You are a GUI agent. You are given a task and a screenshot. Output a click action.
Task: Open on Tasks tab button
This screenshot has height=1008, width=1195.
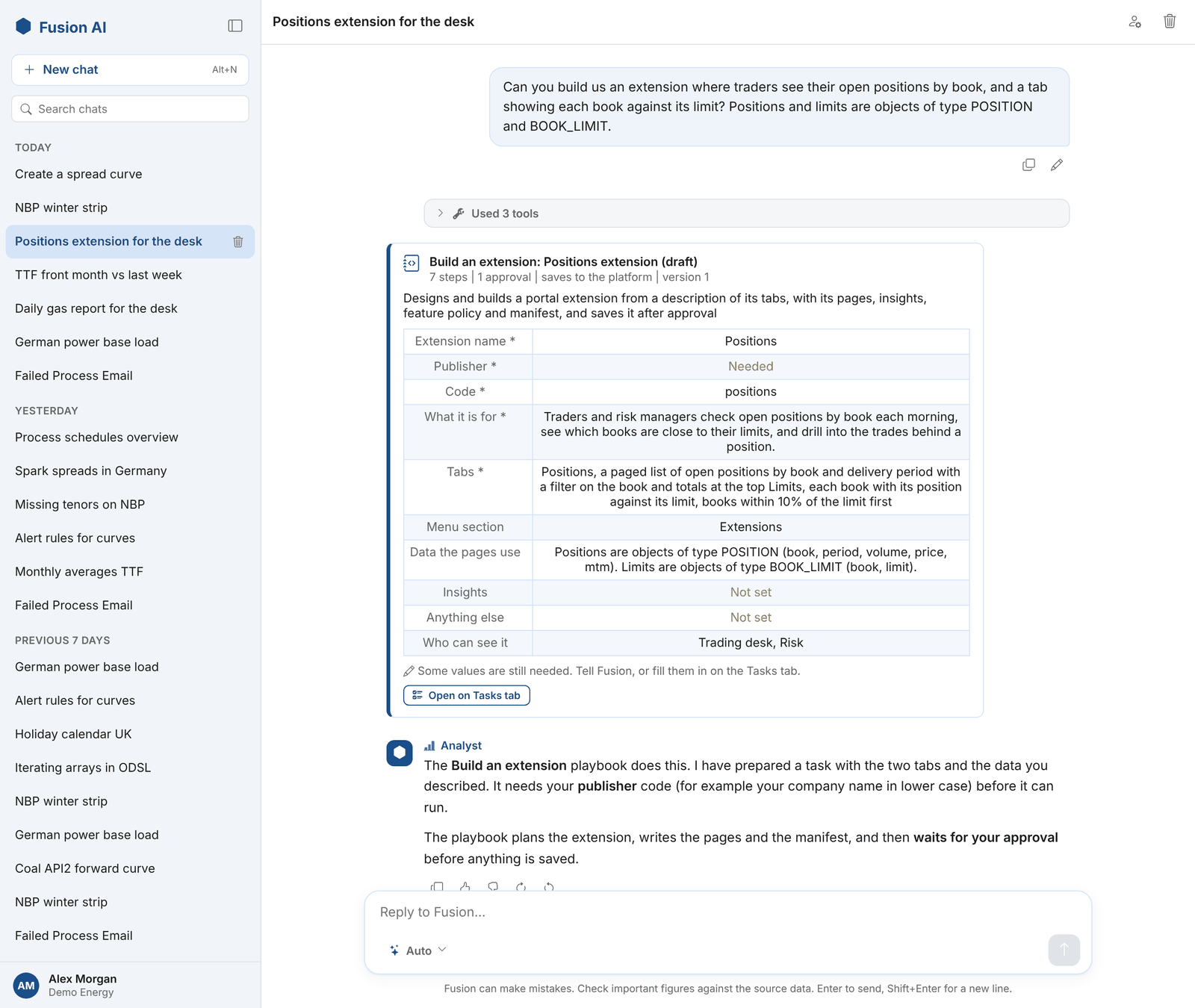pos(467,695)
